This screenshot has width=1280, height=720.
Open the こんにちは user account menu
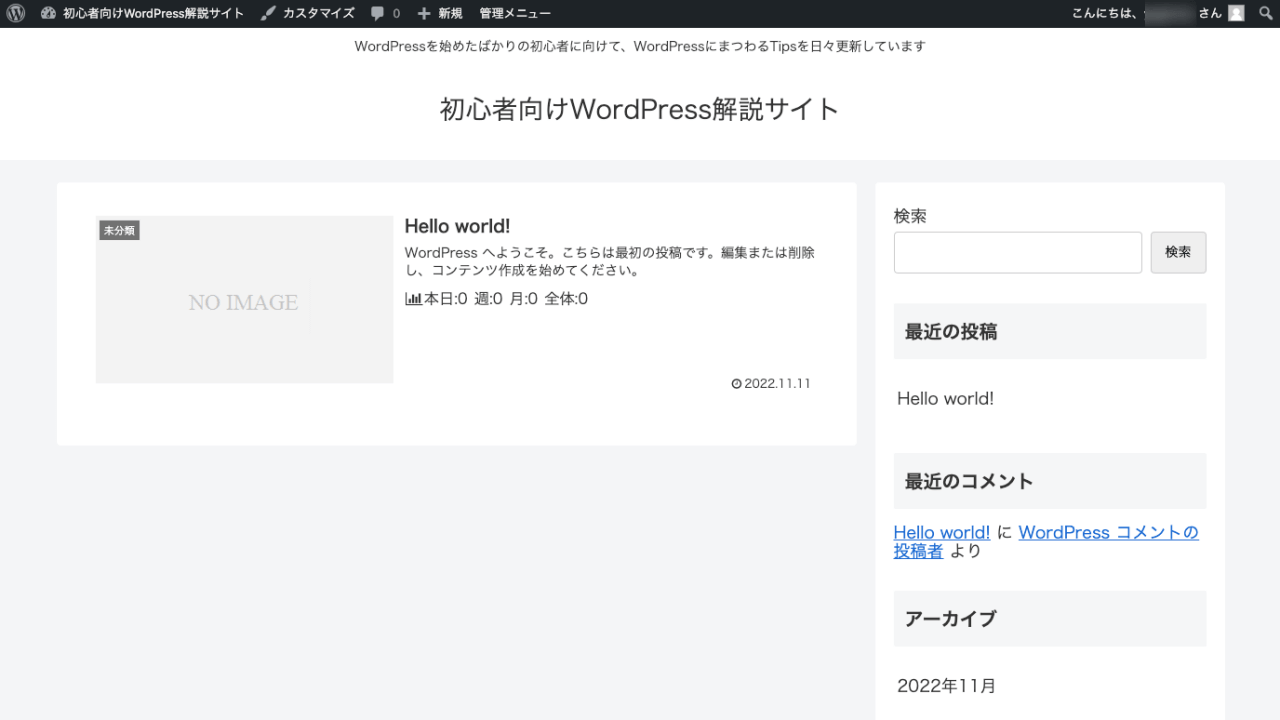point(1157,13)
